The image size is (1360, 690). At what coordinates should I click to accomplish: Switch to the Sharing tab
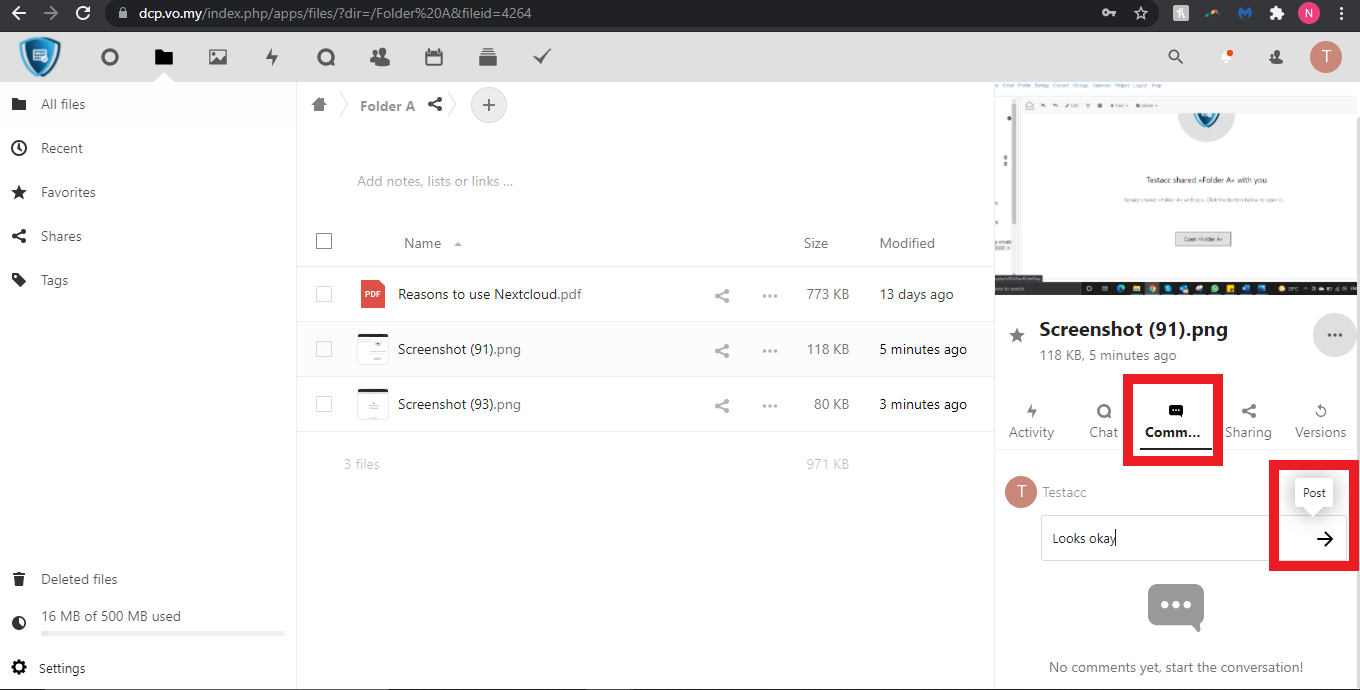point(1248,421)
